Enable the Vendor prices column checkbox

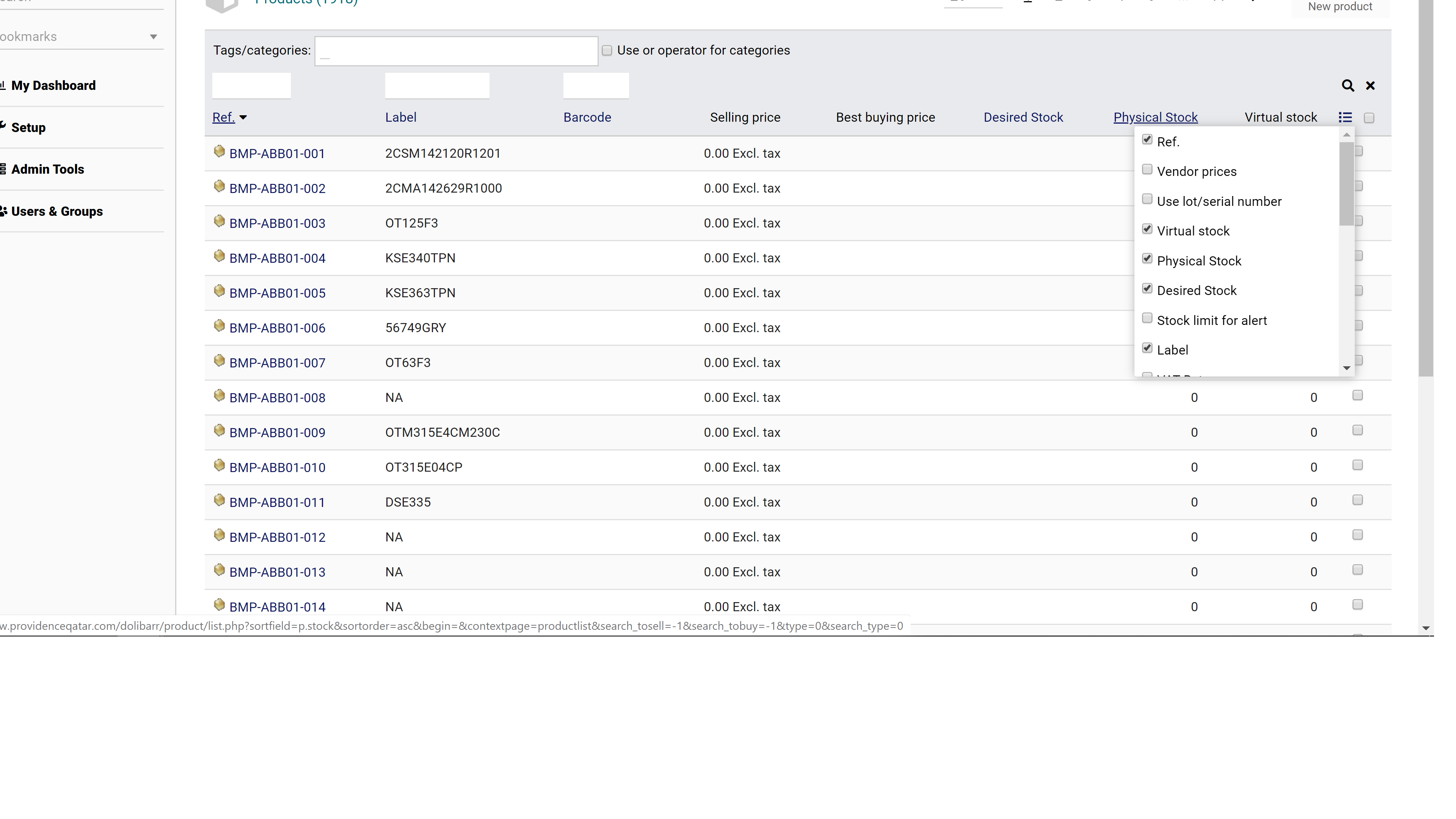point(1147,169)
